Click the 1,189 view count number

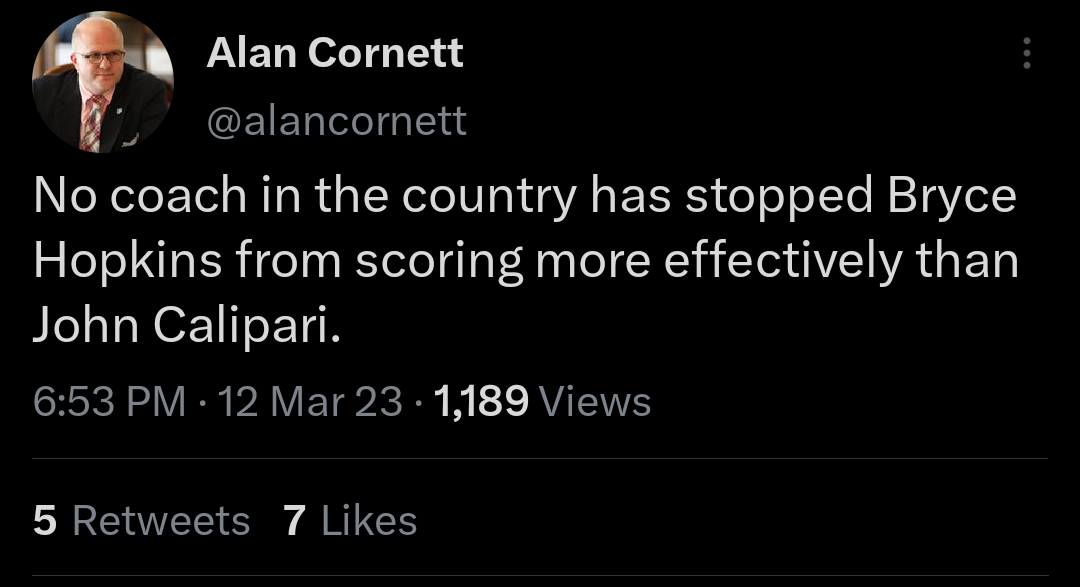click(x=482, y=402)
